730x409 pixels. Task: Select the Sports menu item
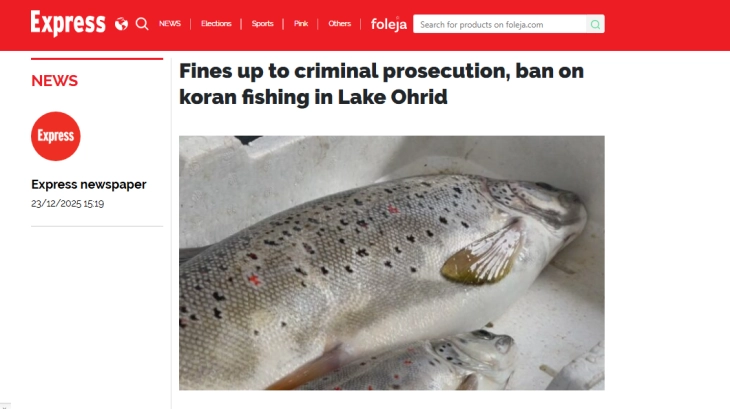click(x=263, y=24)
